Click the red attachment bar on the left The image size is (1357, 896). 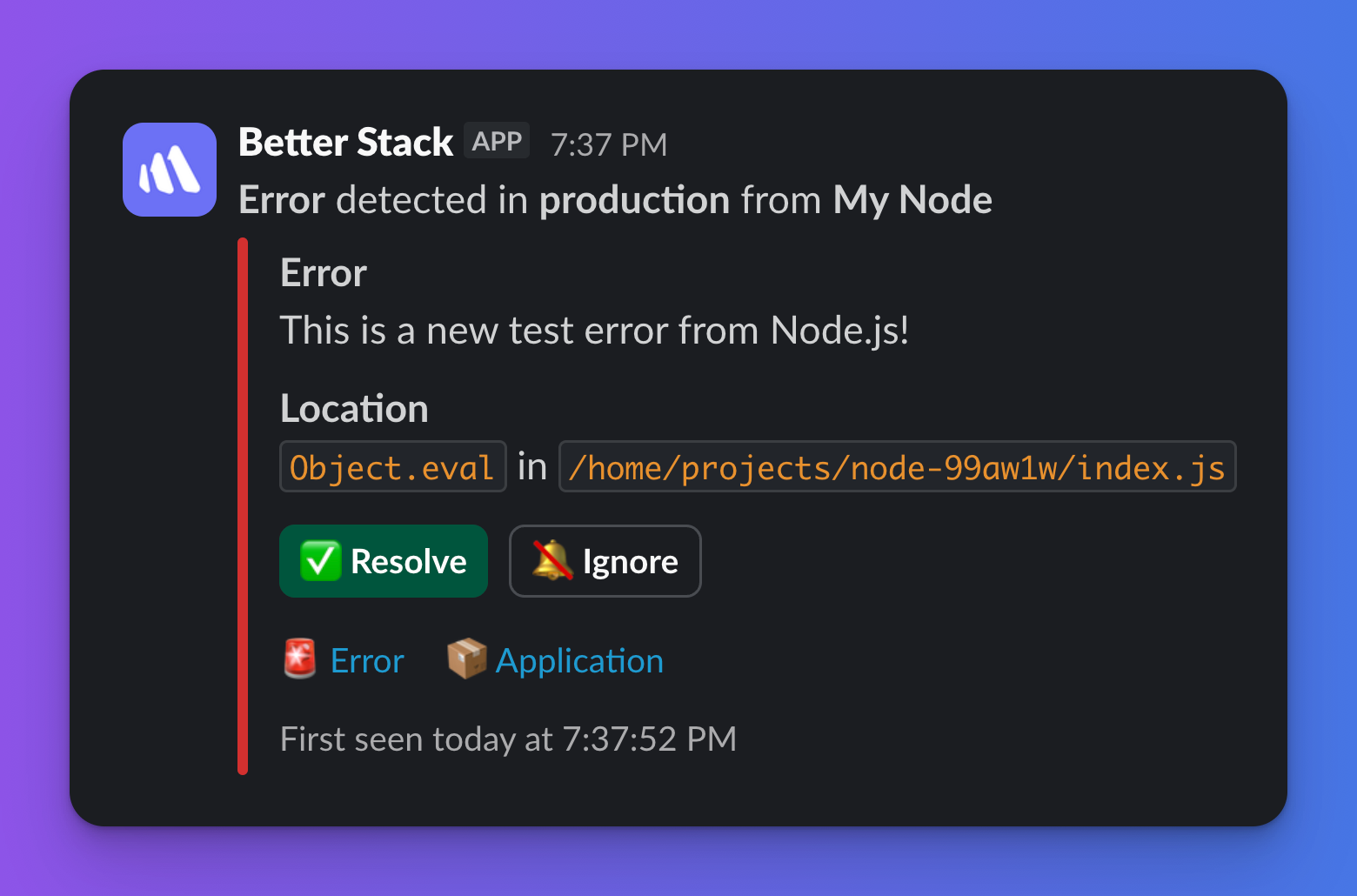pyautogui.click(x=244, y=505)
